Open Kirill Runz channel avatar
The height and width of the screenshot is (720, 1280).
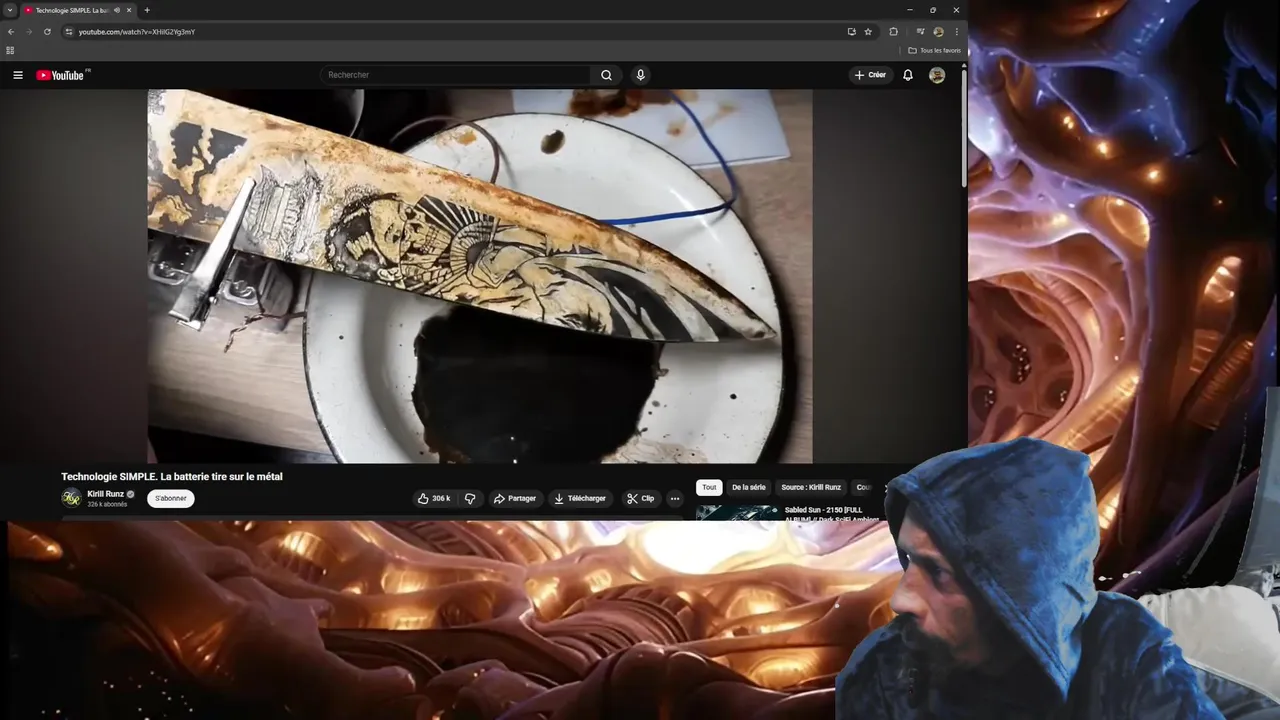(71, 498)
